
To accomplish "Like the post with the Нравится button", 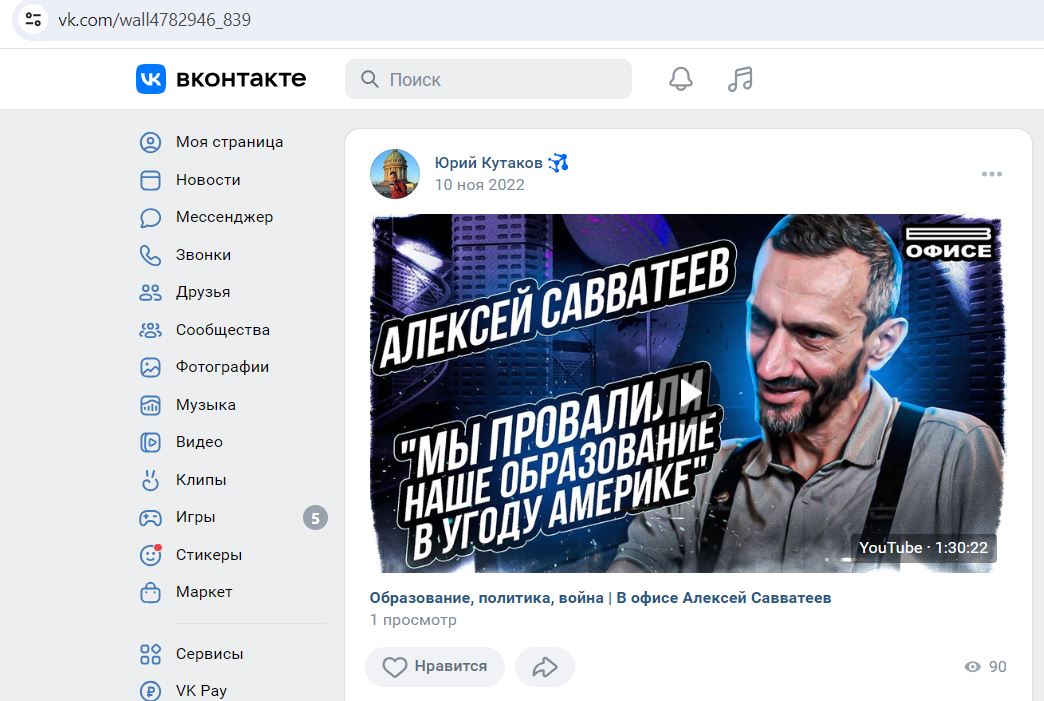I will tap(435, 666).
